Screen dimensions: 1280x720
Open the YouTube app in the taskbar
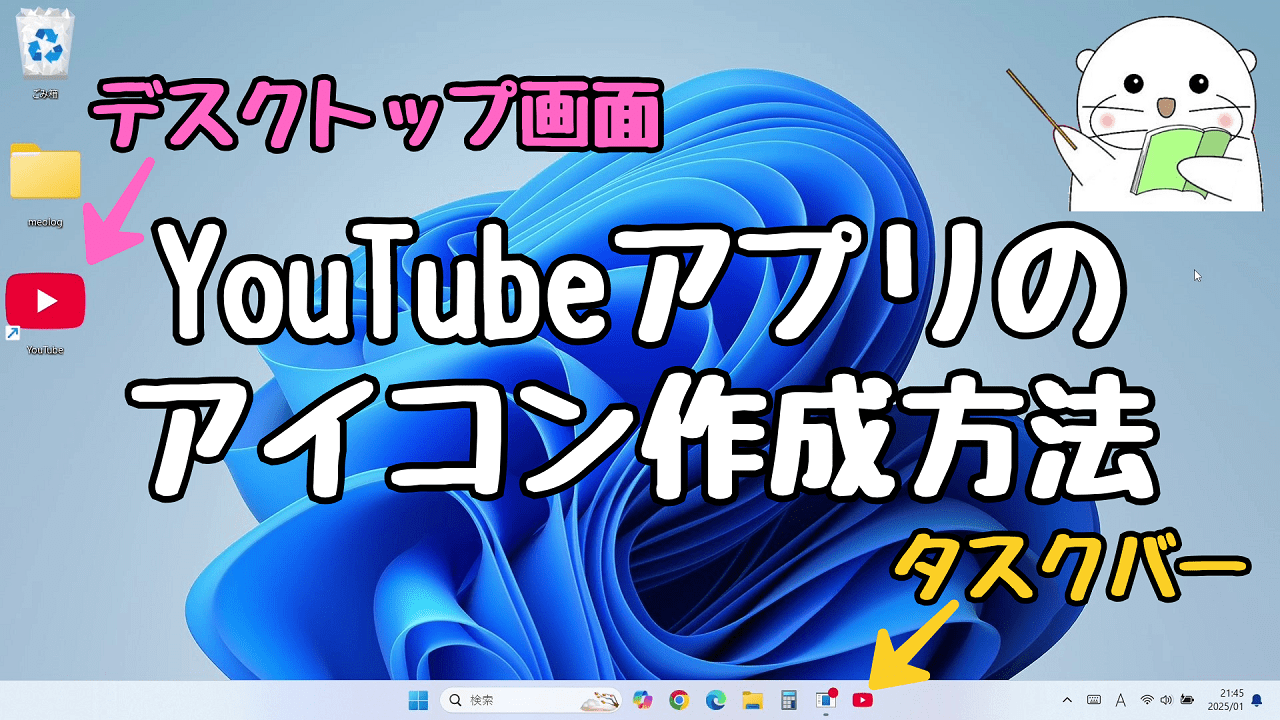coord(862,700)
